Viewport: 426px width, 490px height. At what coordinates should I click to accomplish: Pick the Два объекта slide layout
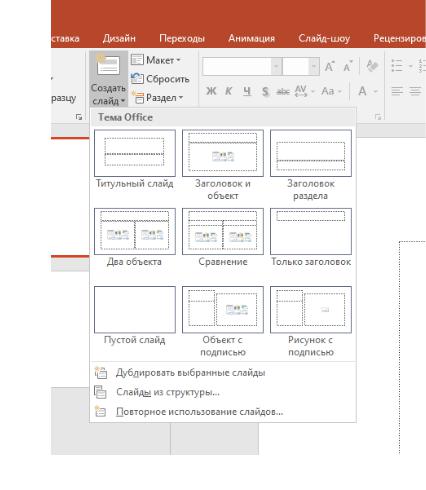135,231
